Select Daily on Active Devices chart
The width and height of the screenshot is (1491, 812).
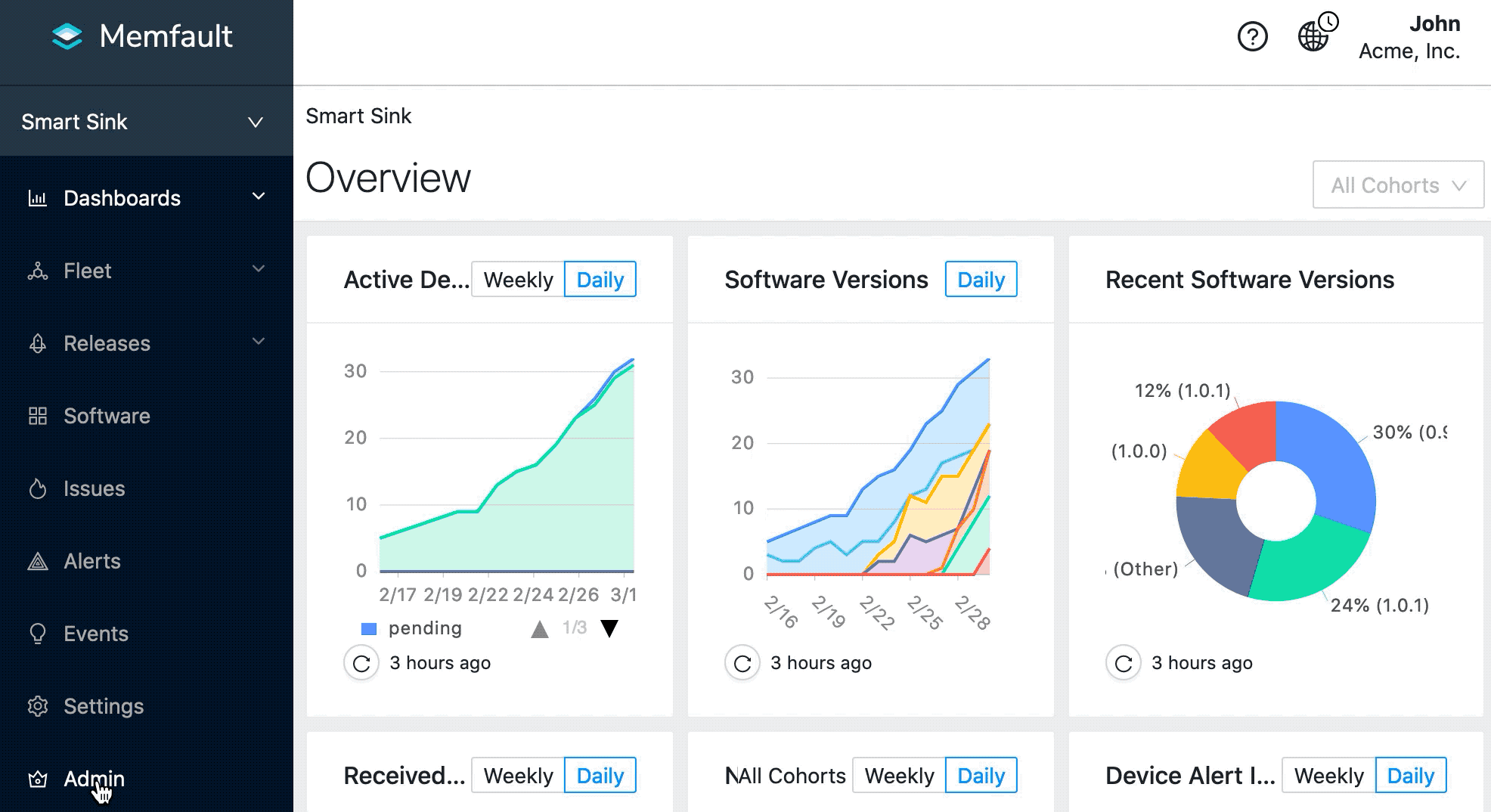[x=600, y=280]
